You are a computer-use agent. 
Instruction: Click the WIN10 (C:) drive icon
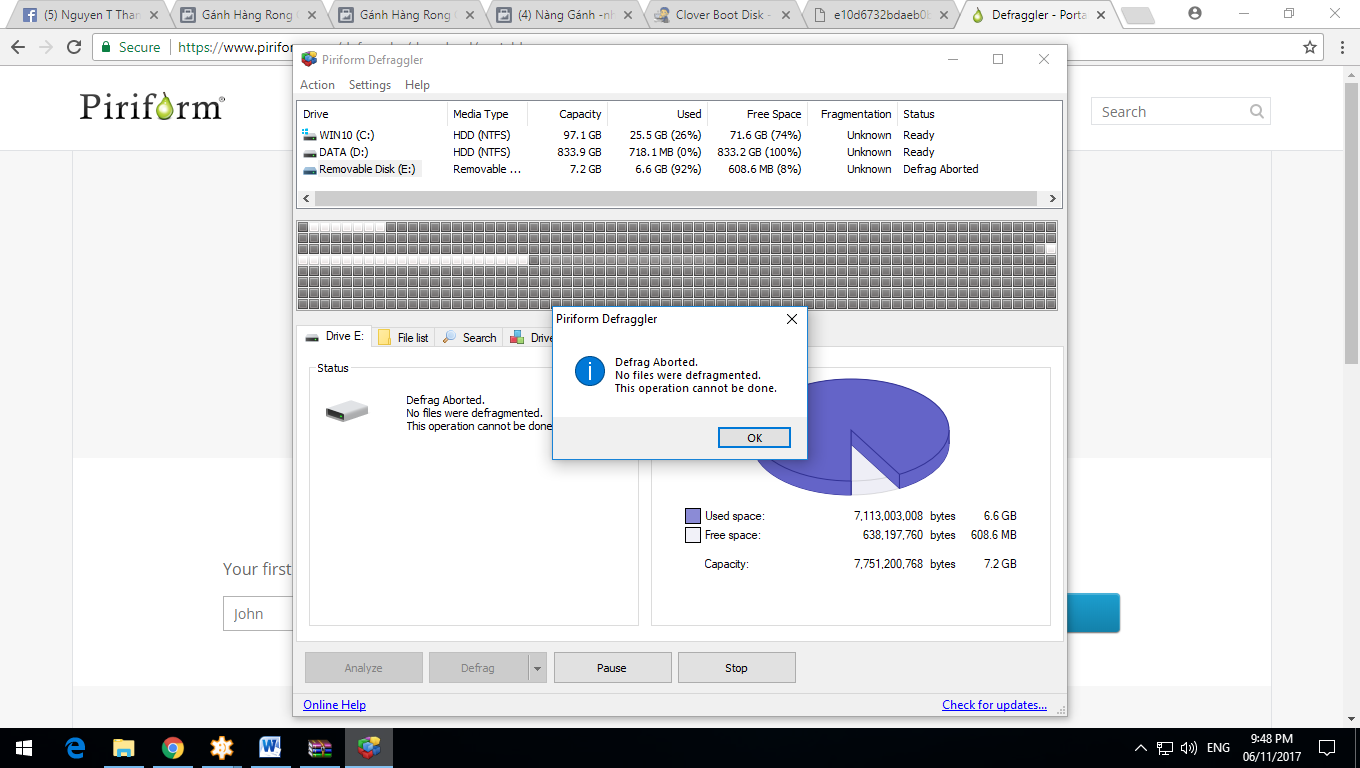tap(309, 135)
